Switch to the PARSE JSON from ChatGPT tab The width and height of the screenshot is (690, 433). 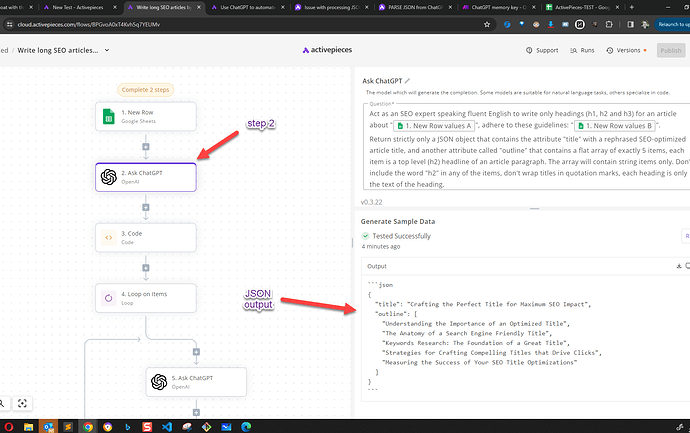tap(415, 7)
